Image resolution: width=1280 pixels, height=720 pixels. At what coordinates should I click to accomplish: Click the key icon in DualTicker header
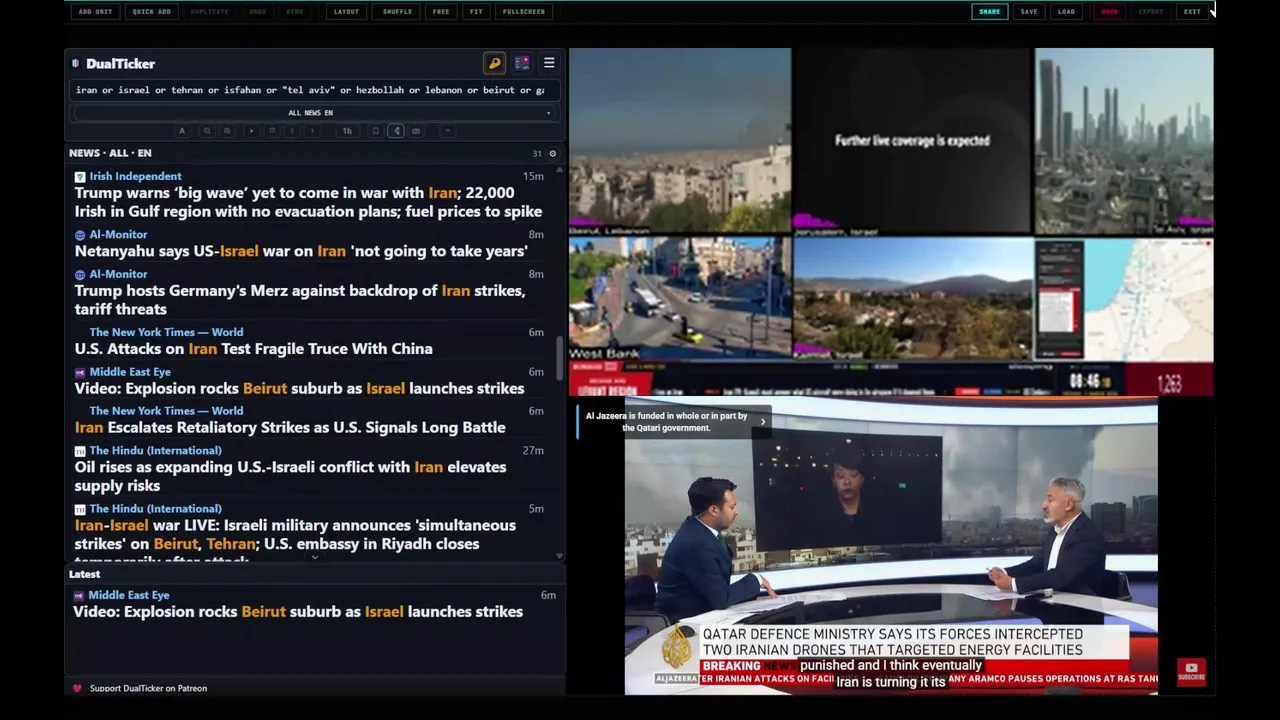pyautogui.click(x=494, y=63)
